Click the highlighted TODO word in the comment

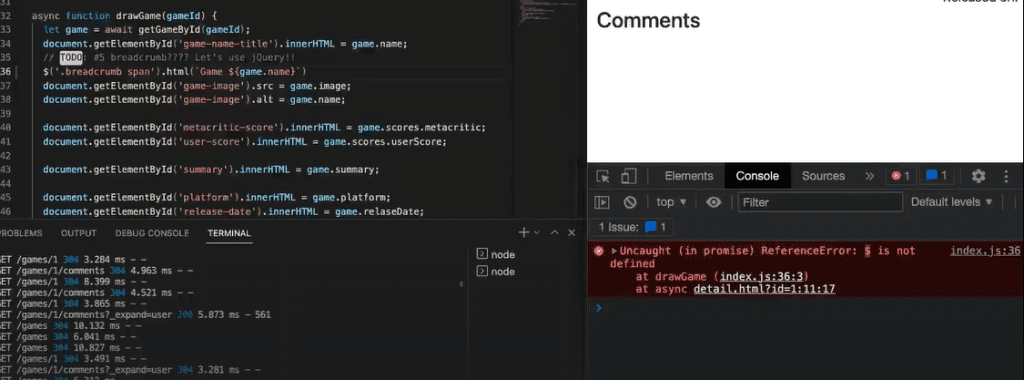click(x=72, y=57)
